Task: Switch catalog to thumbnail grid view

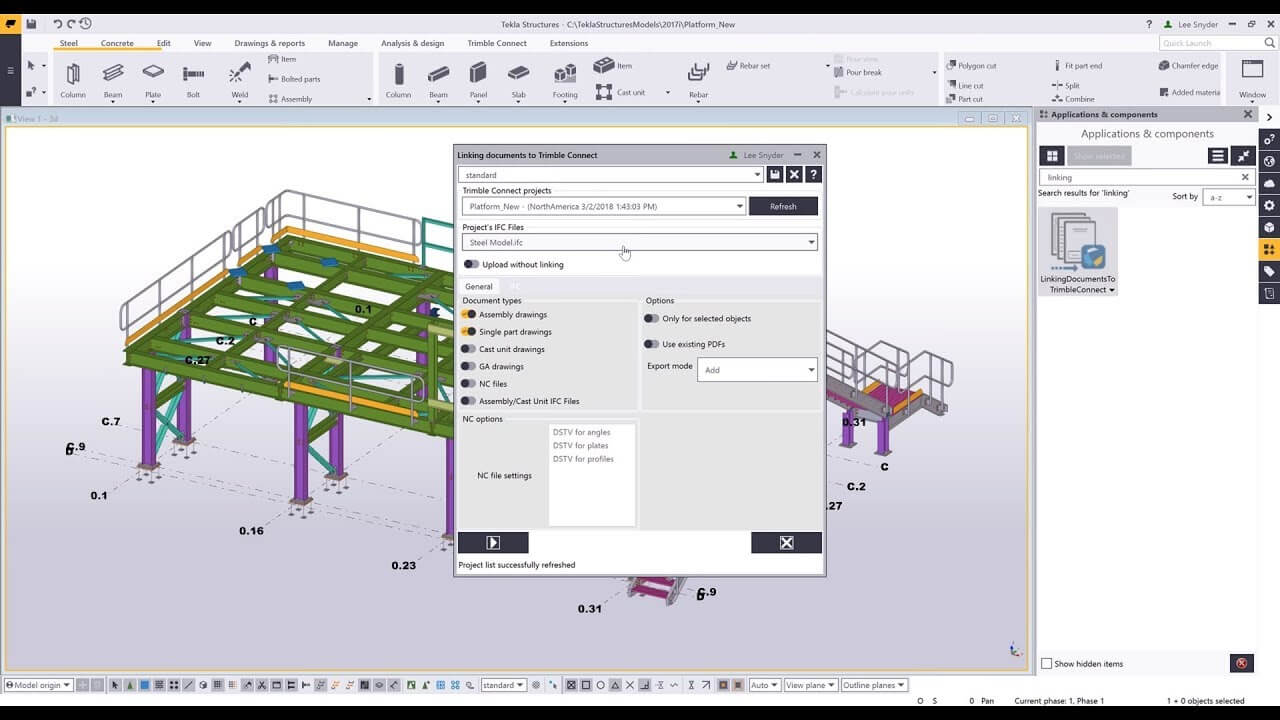Action: click(x=1051, y=156)
